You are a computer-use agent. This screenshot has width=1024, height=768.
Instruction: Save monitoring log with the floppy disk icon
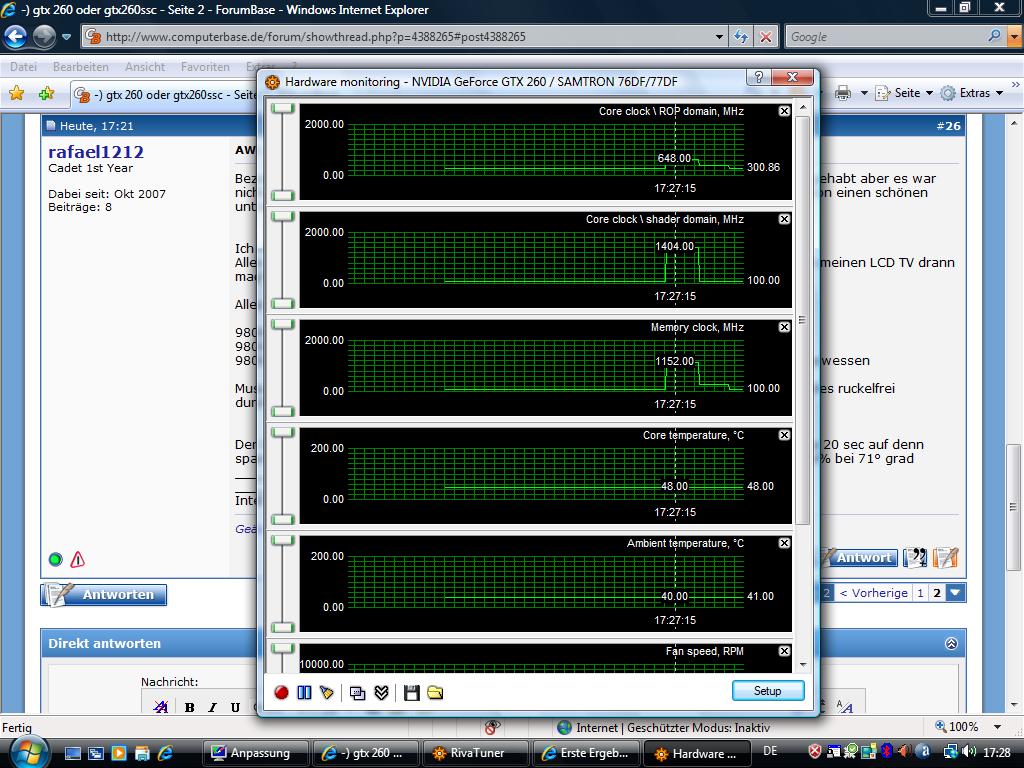411,692
